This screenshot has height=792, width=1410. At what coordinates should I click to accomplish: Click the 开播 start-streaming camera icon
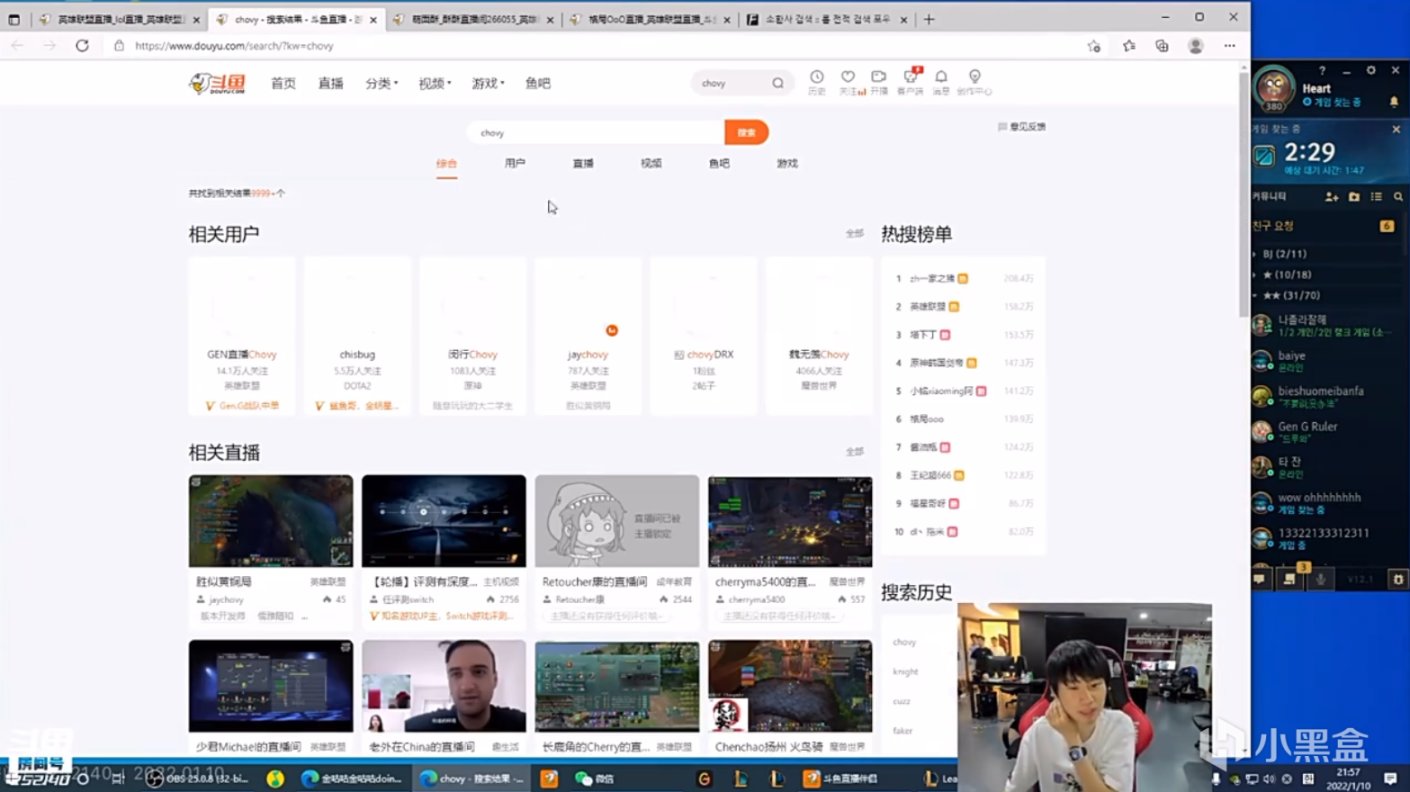[878, 77]
